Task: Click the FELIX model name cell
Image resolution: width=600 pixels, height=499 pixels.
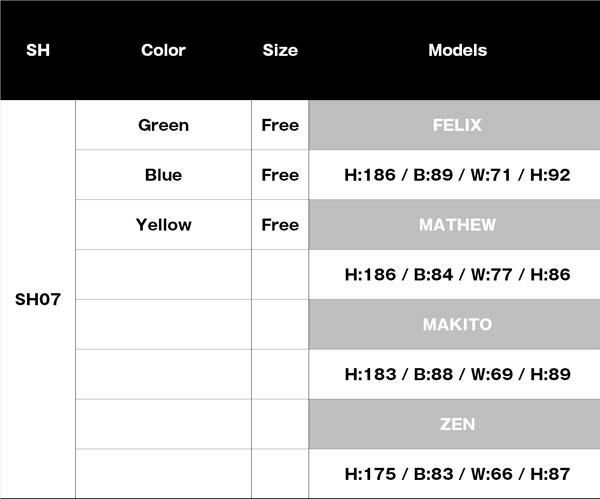Action: [457, 125]
